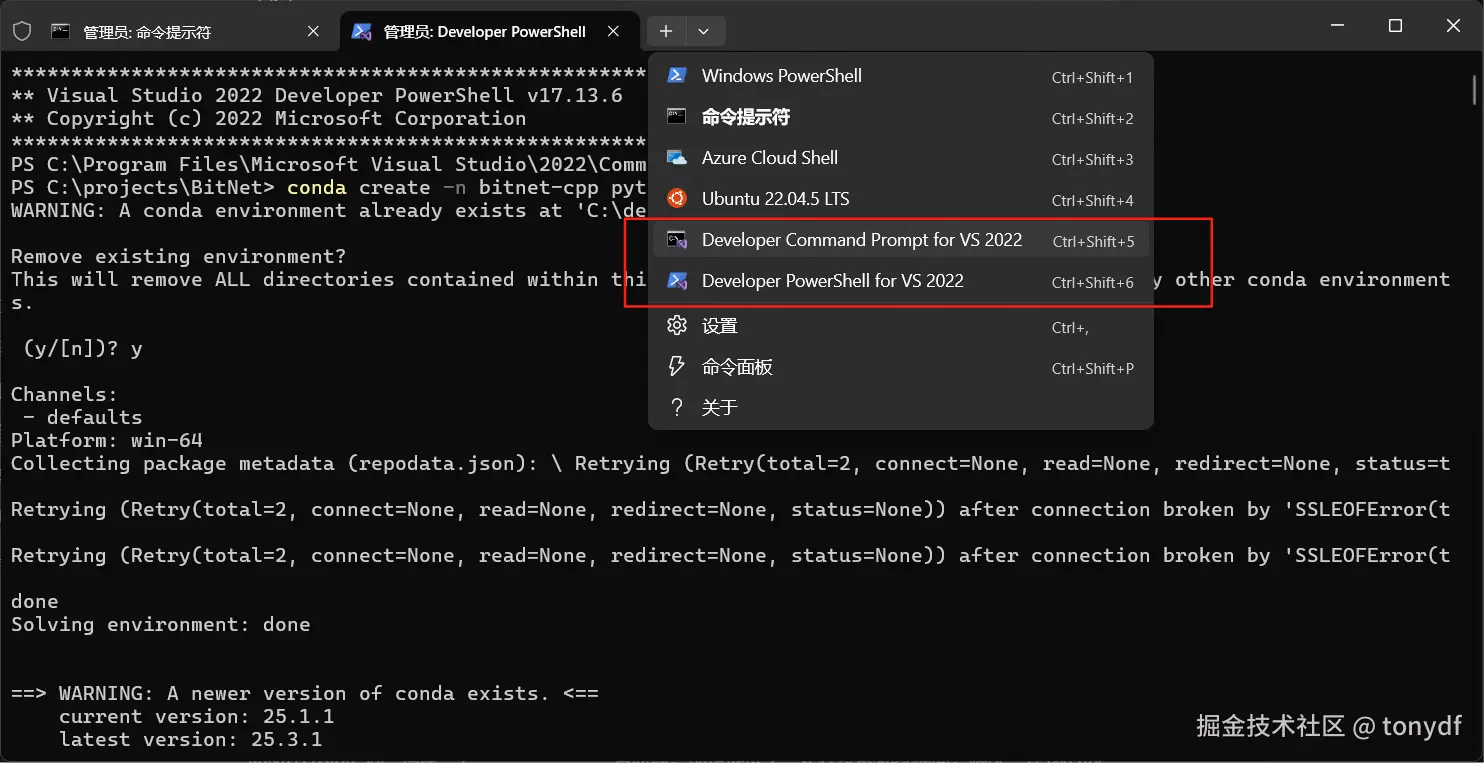Click the conda create command line
1484x763 pixels.
pyautogui.click(x=328, y=187)
